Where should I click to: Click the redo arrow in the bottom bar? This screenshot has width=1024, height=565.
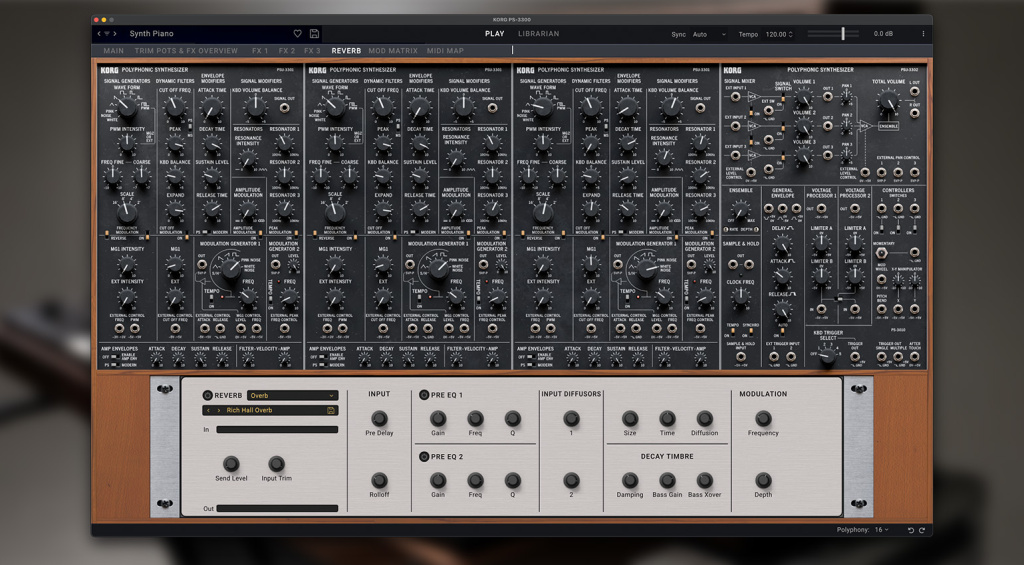(921, 529)
